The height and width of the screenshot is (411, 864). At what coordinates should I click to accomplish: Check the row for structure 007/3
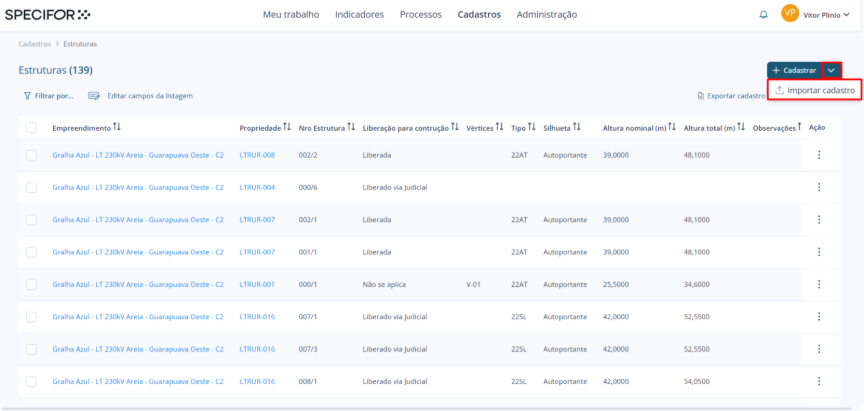point(31,349)
